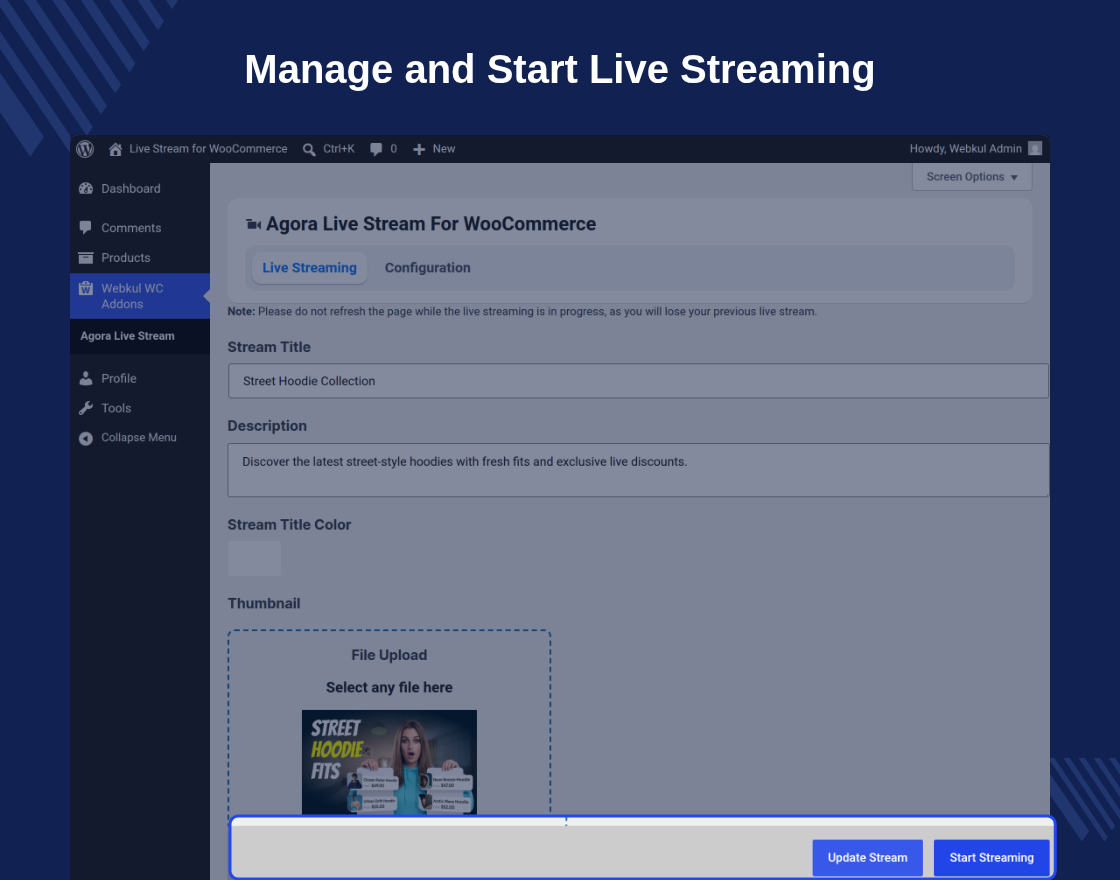Screen dimensions: 1120x880
Task: Click the Update Stream button
Action: pos(868,858)
